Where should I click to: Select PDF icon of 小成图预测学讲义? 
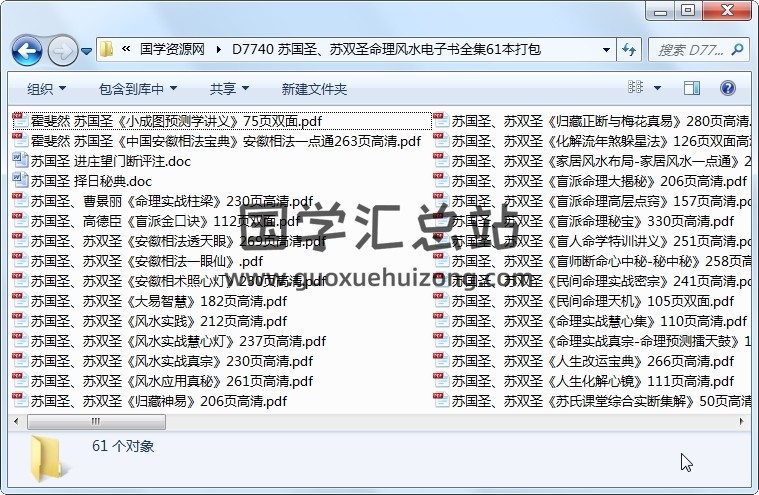pos(20,120)
